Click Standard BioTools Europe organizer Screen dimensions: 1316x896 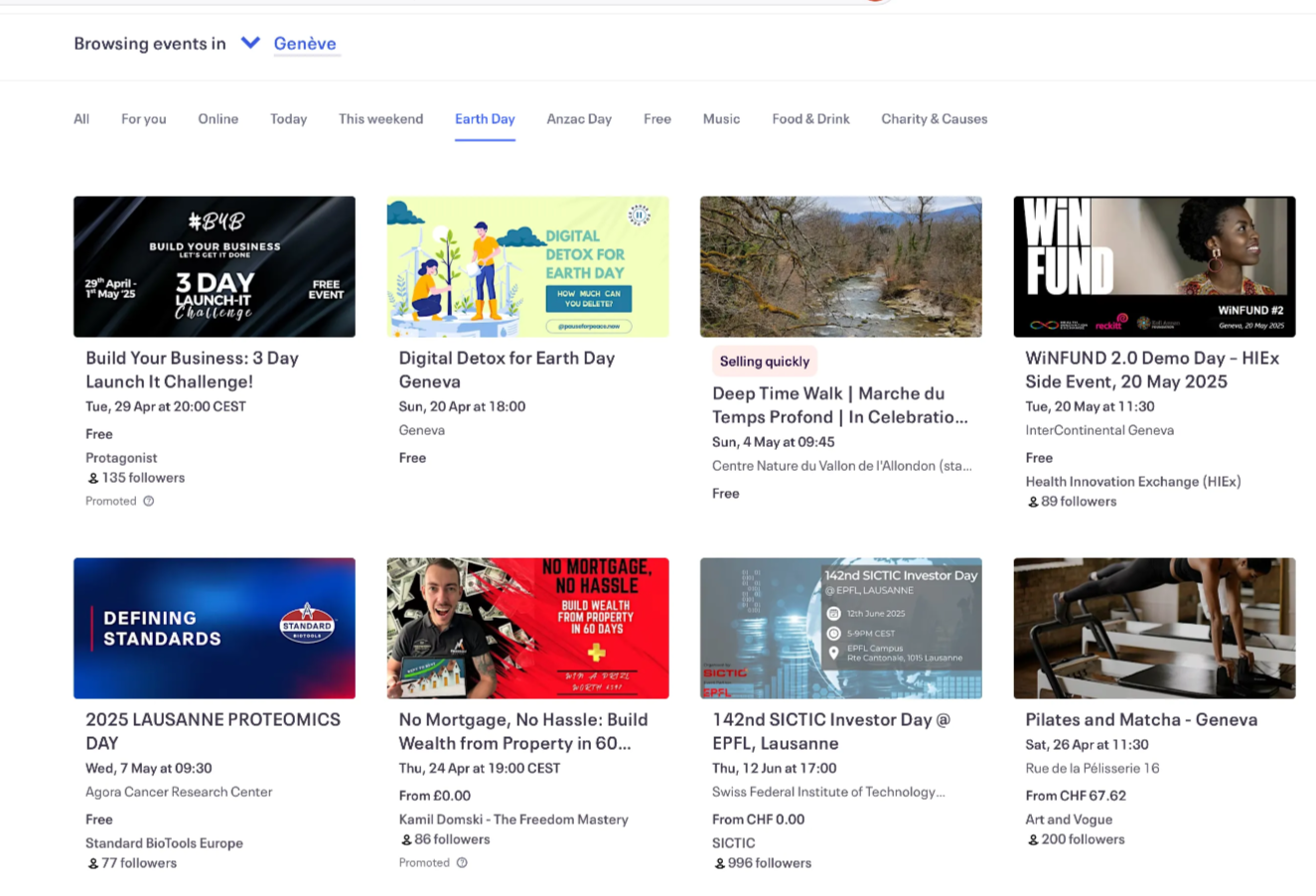coord(164,843)
